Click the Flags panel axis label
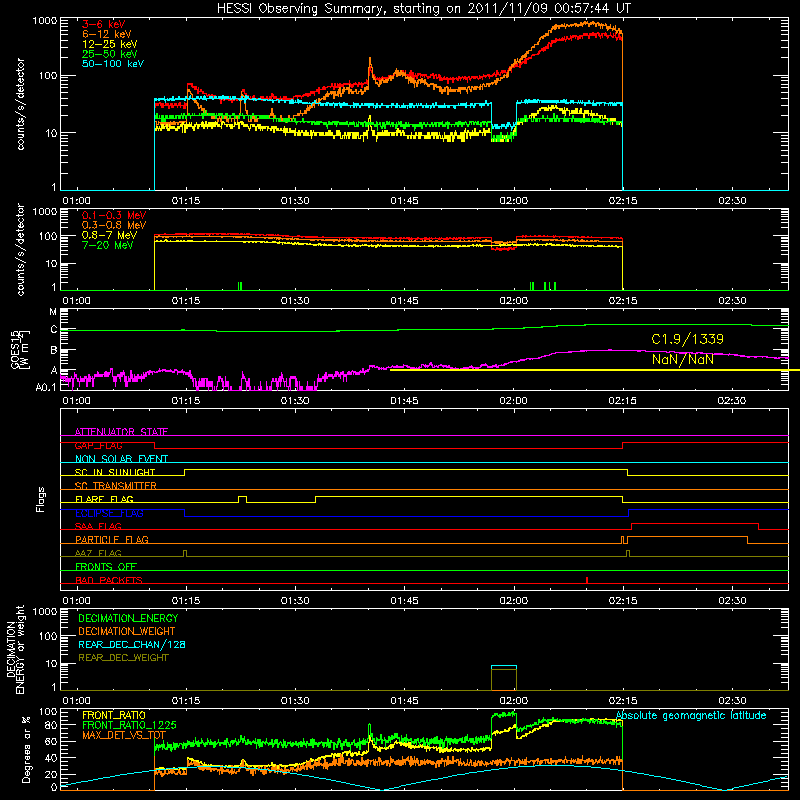The image size is (800, 800). click(x=40, y=499)
